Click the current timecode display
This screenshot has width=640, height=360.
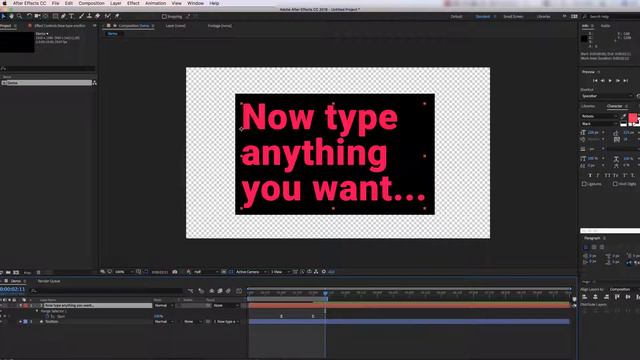coord(13,289)
